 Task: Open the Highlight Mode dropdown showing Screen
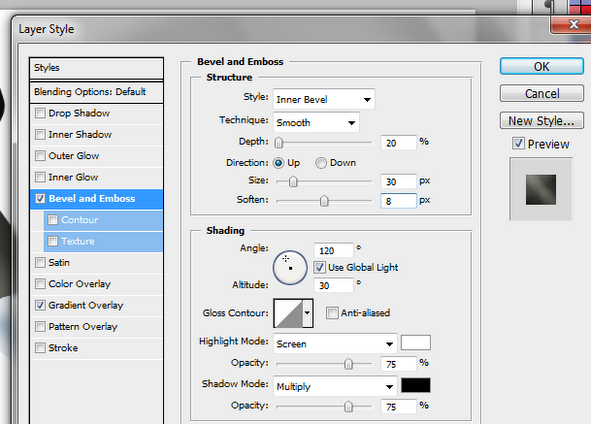click(x=335, y=344)
